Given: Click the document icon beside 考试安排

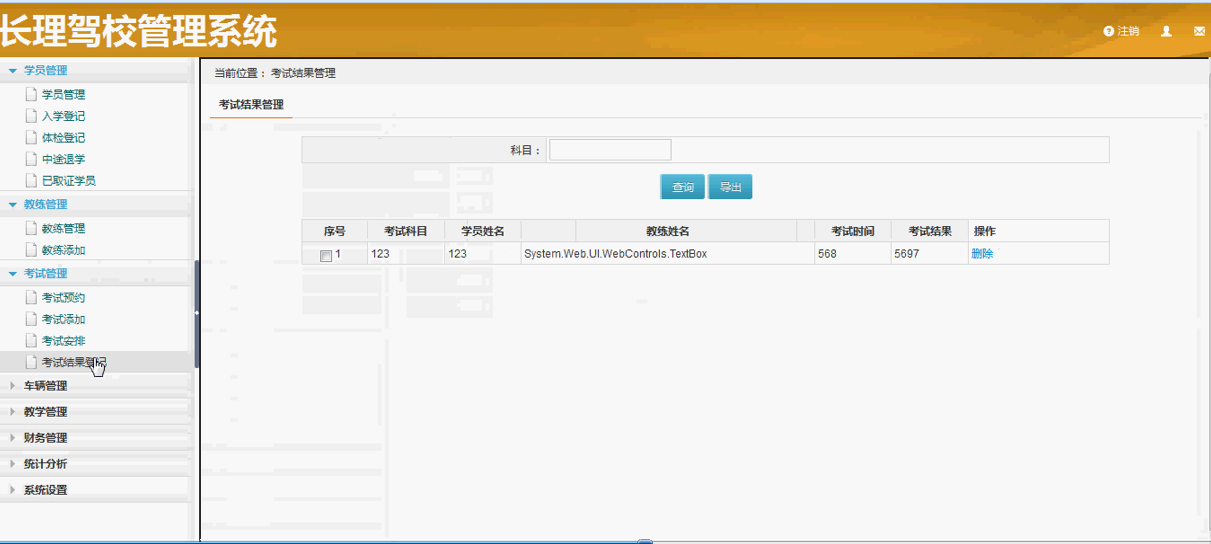Looking at the screenshot, I should click(31, 341).
